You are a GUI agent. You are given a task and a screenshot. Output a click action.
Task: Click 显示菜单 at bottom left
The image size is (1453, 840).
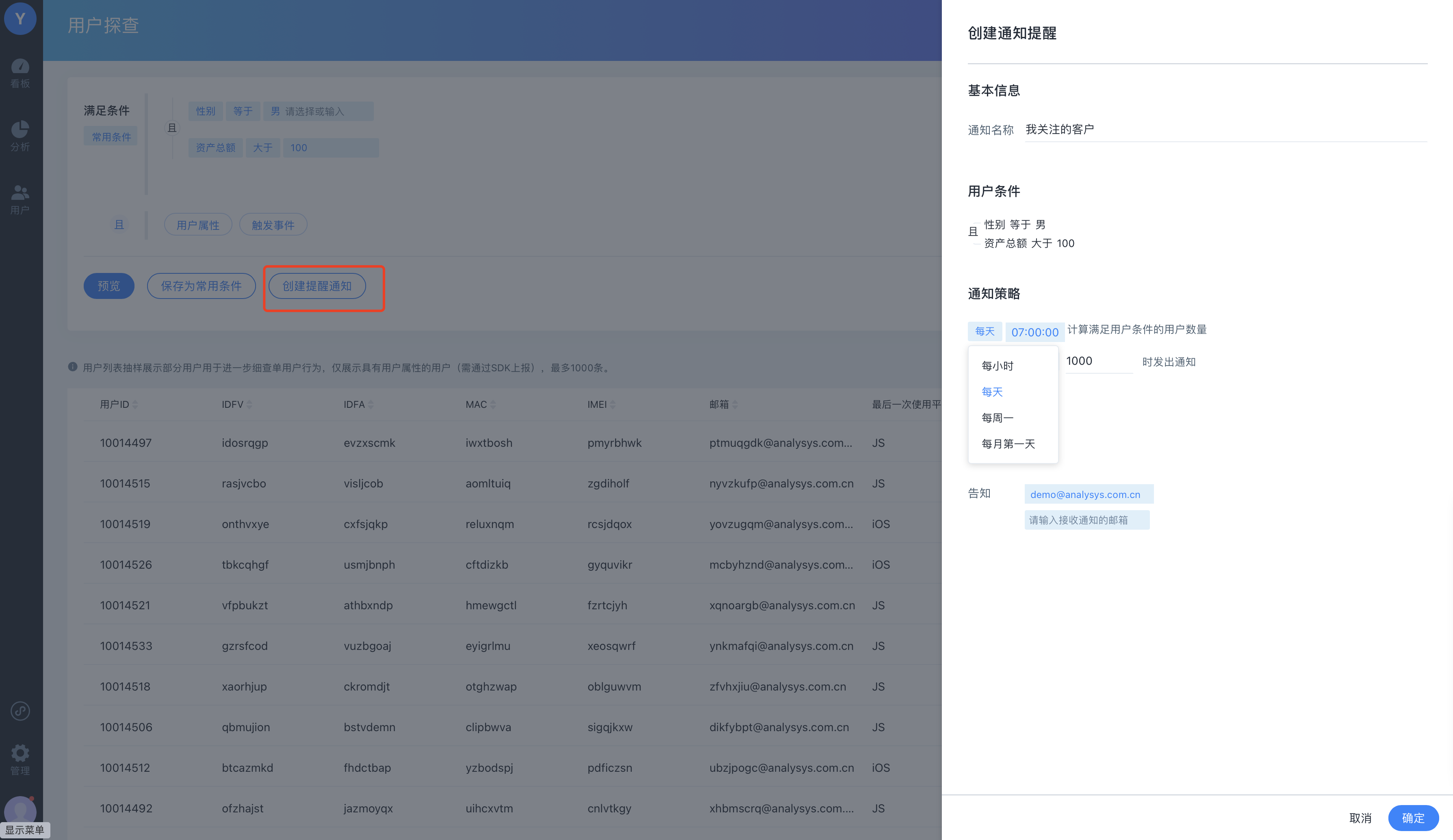click(x=25, y=829)
